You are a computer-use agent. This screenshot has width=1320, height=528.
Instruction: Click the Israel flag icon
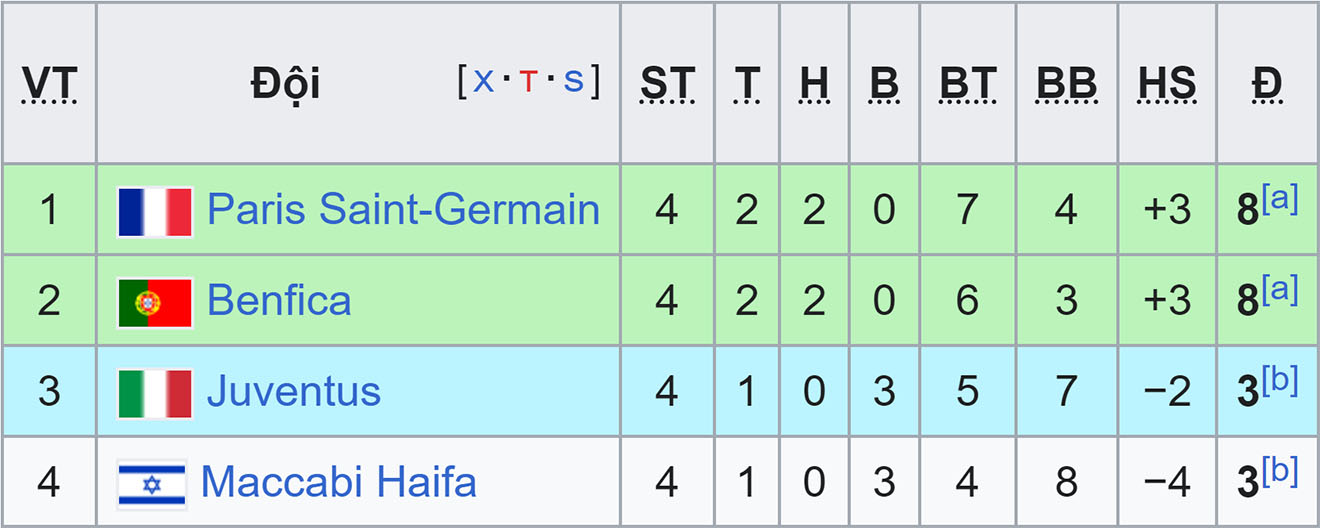click(152, 484)
